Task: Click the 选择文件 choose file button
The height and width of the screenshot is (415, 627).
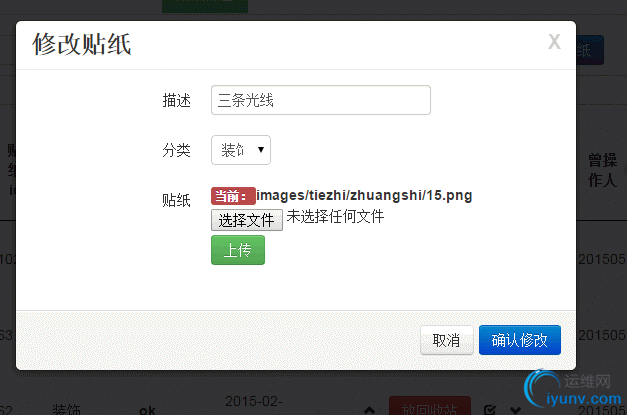Action: point(247,220)
